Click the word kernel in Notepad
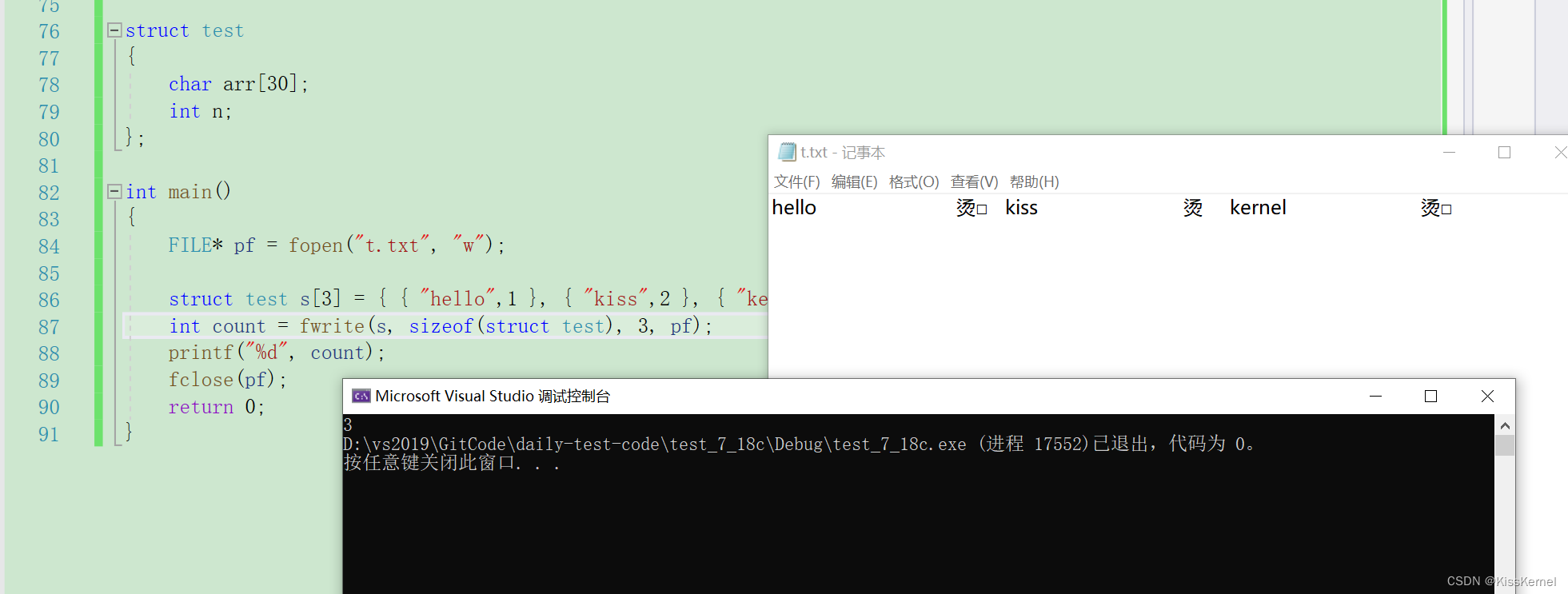The height and width of the screenshot is (594, 1568). pyautogui.click(x=1258, y=208)
